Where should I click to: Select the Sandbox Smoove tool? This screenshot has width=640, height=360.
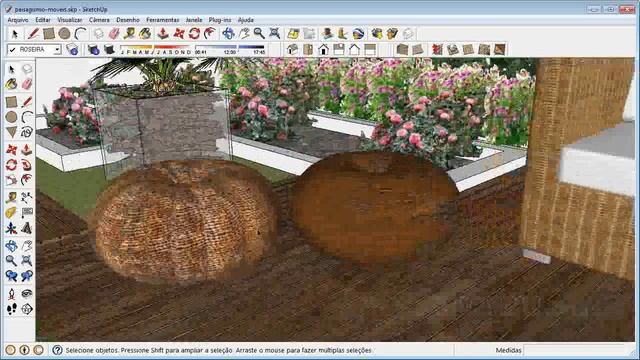point(437,50)
